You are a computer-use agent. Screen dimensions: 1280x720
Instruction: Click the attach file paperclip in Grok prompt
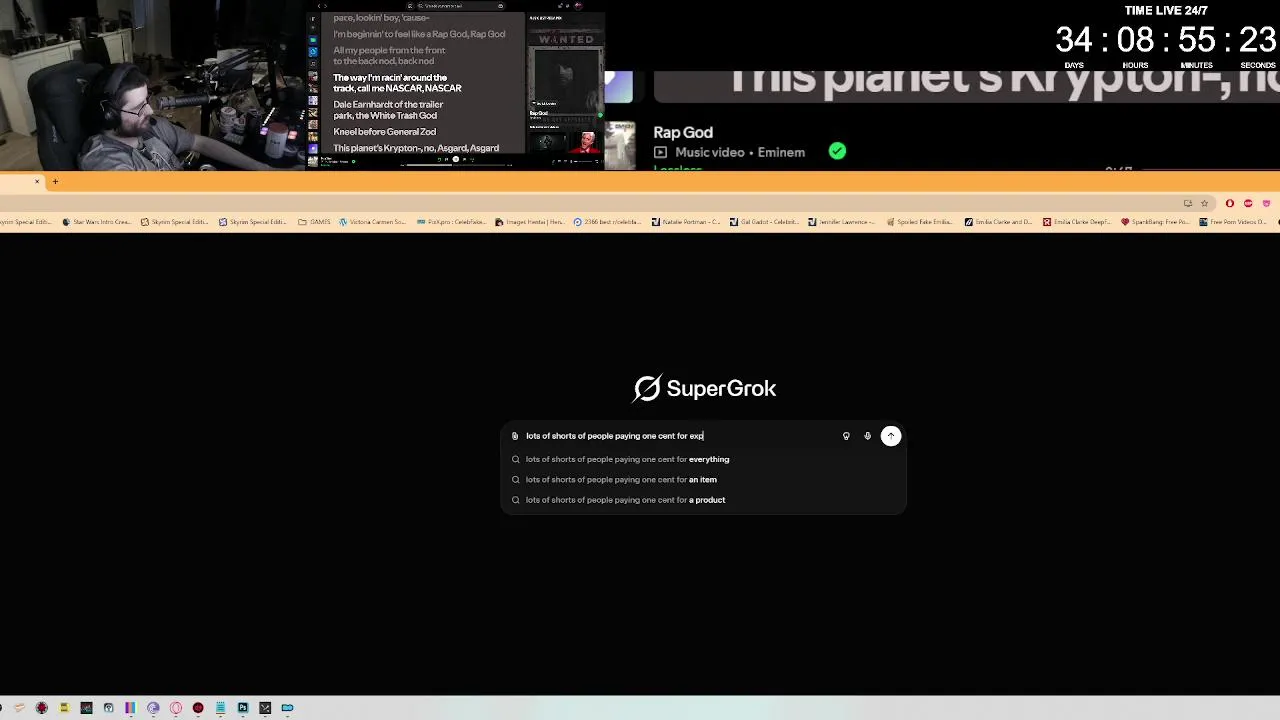pyautogui.click(x=515, y=436)
